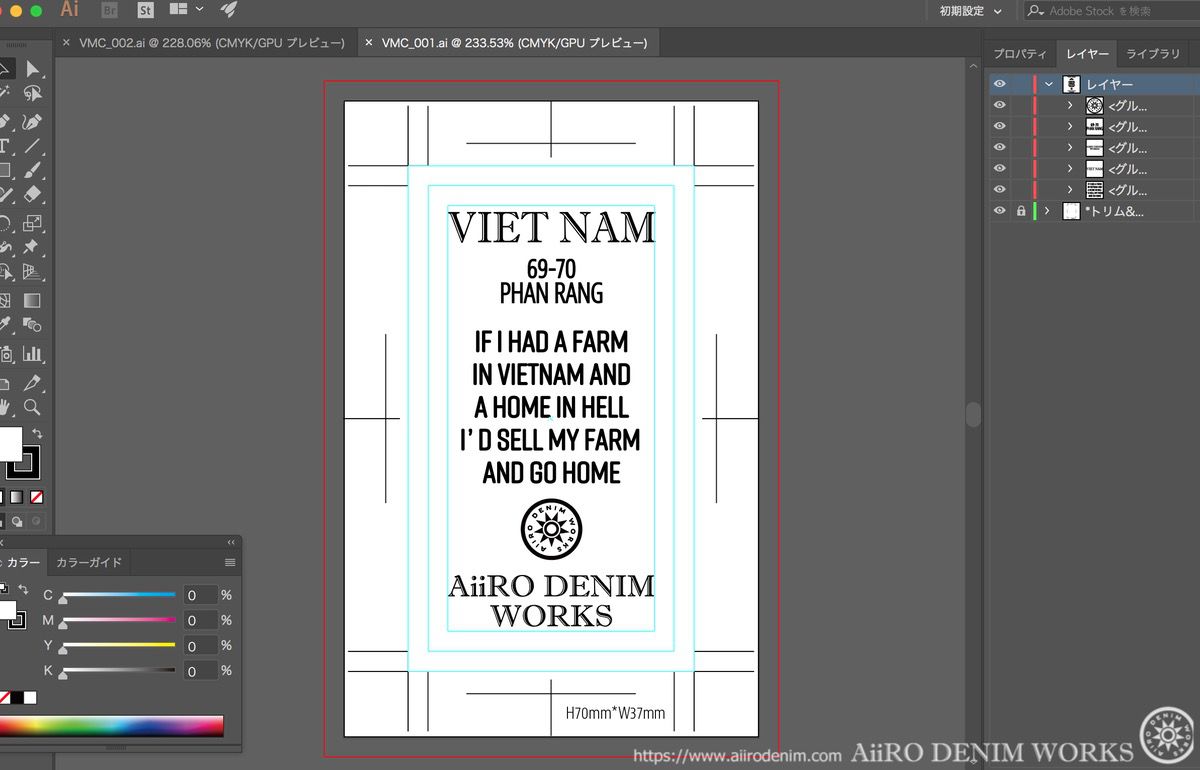
Task: Pick a color from the spectrum bar
Action: pyautogui.click(x=111, y=726)
